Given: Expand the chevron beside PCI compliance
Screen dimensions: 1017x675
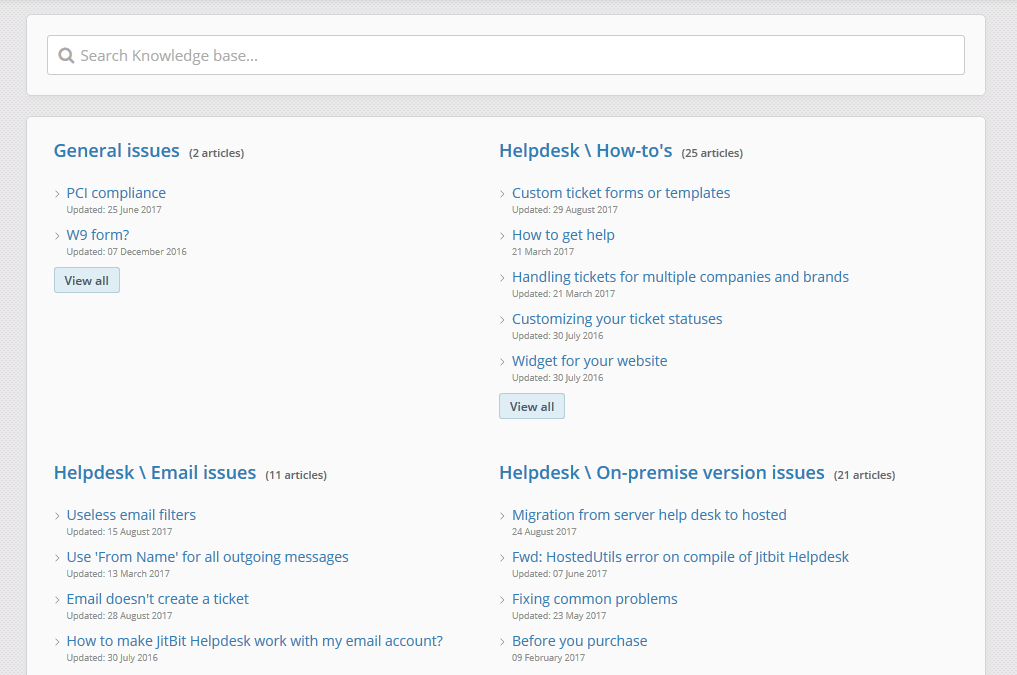Looking at the screenshot, I should tap(56, 193).
